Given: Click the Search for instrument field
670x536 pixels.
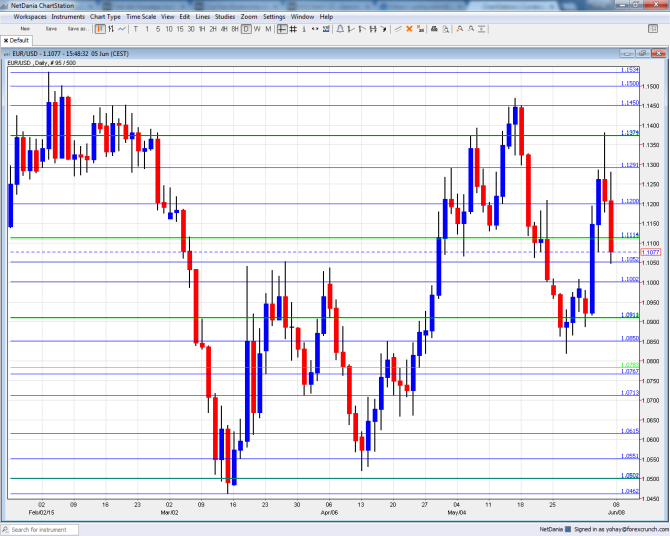Looking at the screenshot, I should 40,530.
